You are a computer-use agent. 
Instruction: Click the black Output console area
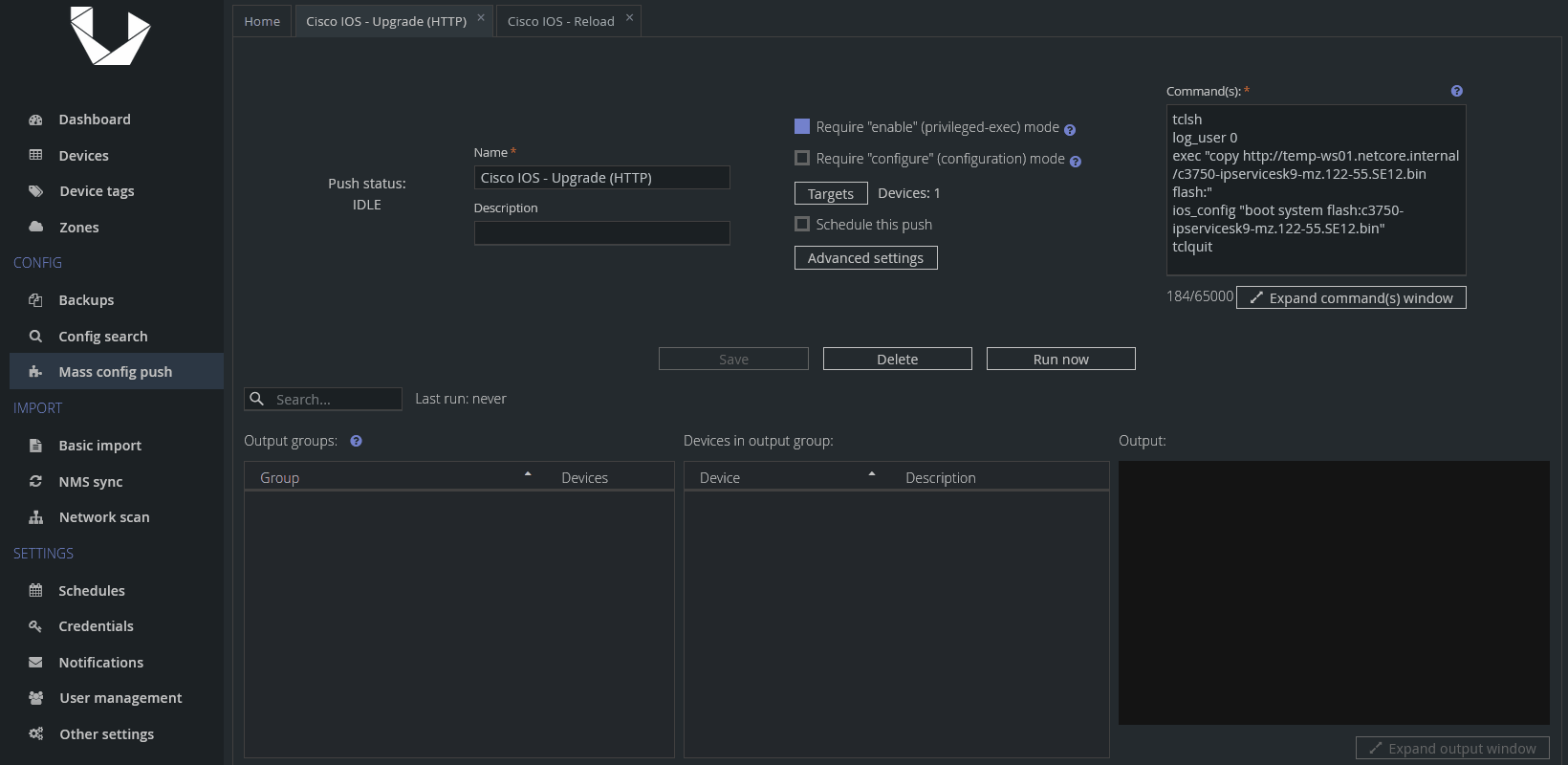coord(1334,593)
